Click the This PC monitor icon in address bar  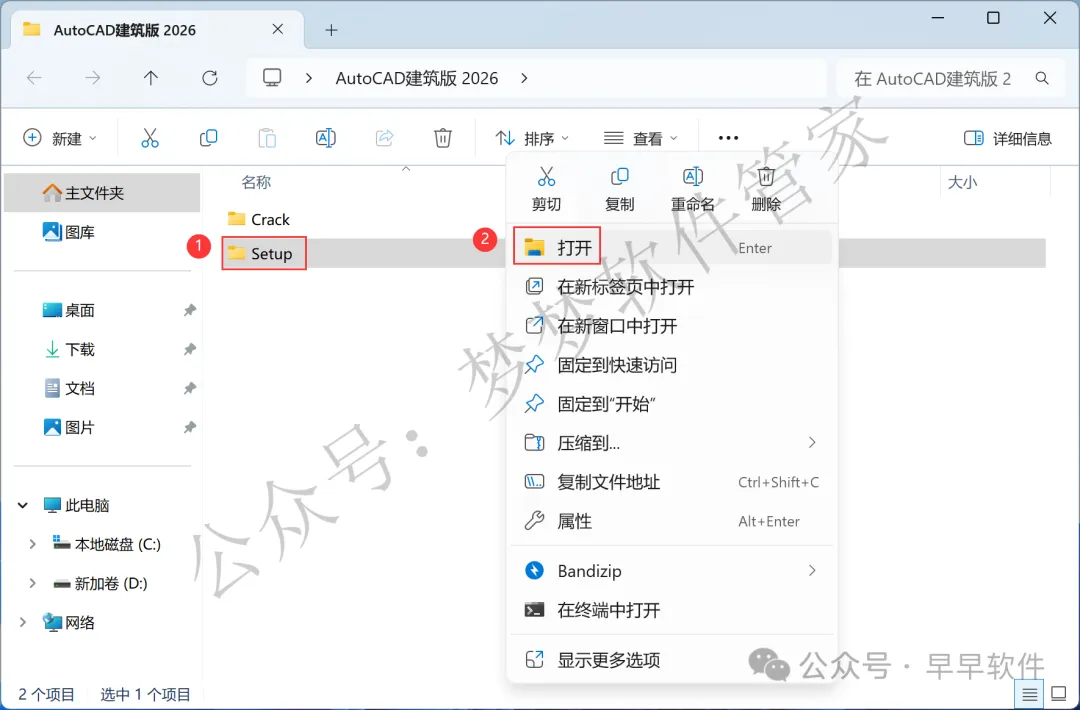pyautogui.click(x=272, y=78)
